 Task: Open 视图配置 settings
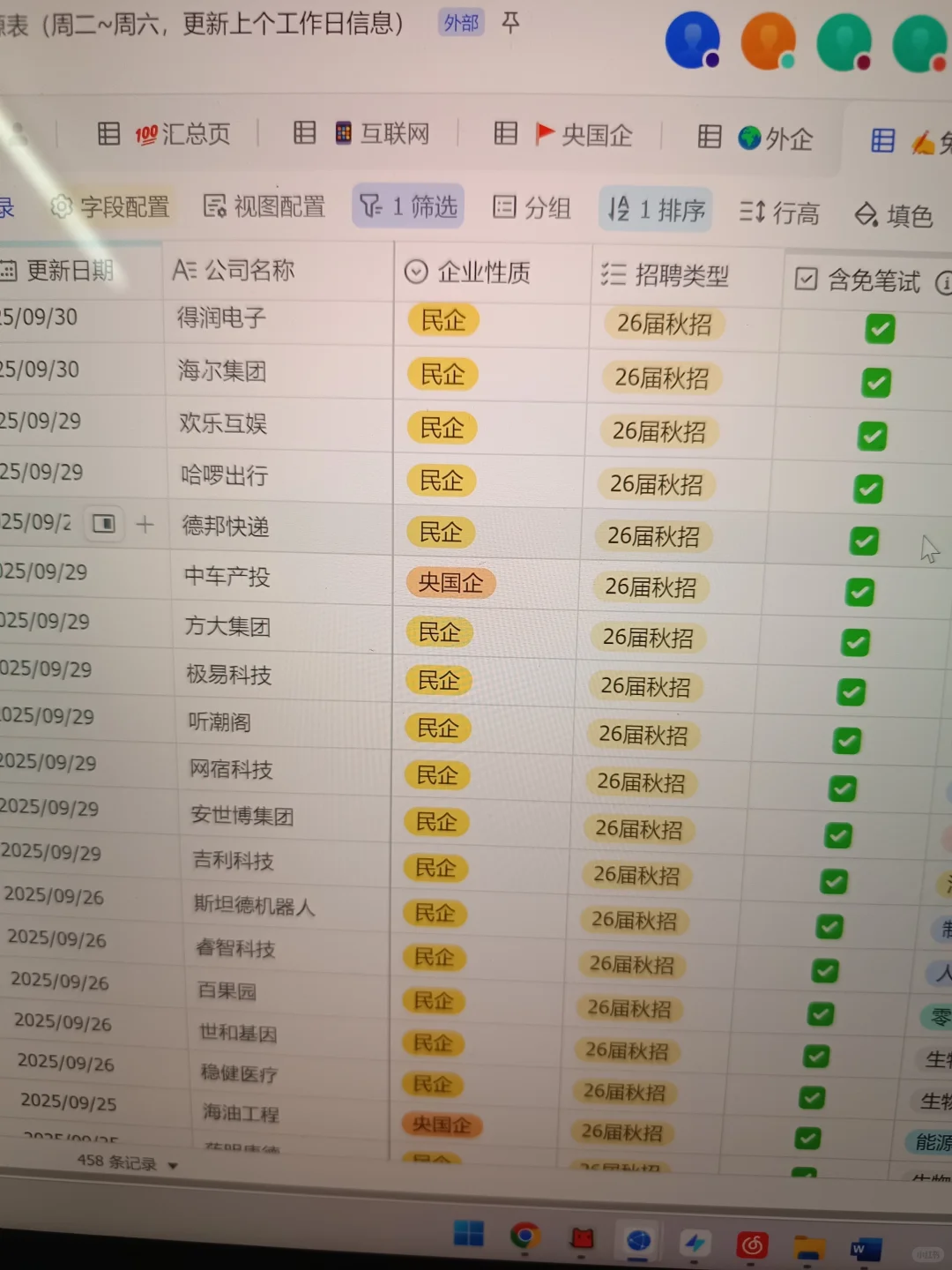tap(264, 206)
